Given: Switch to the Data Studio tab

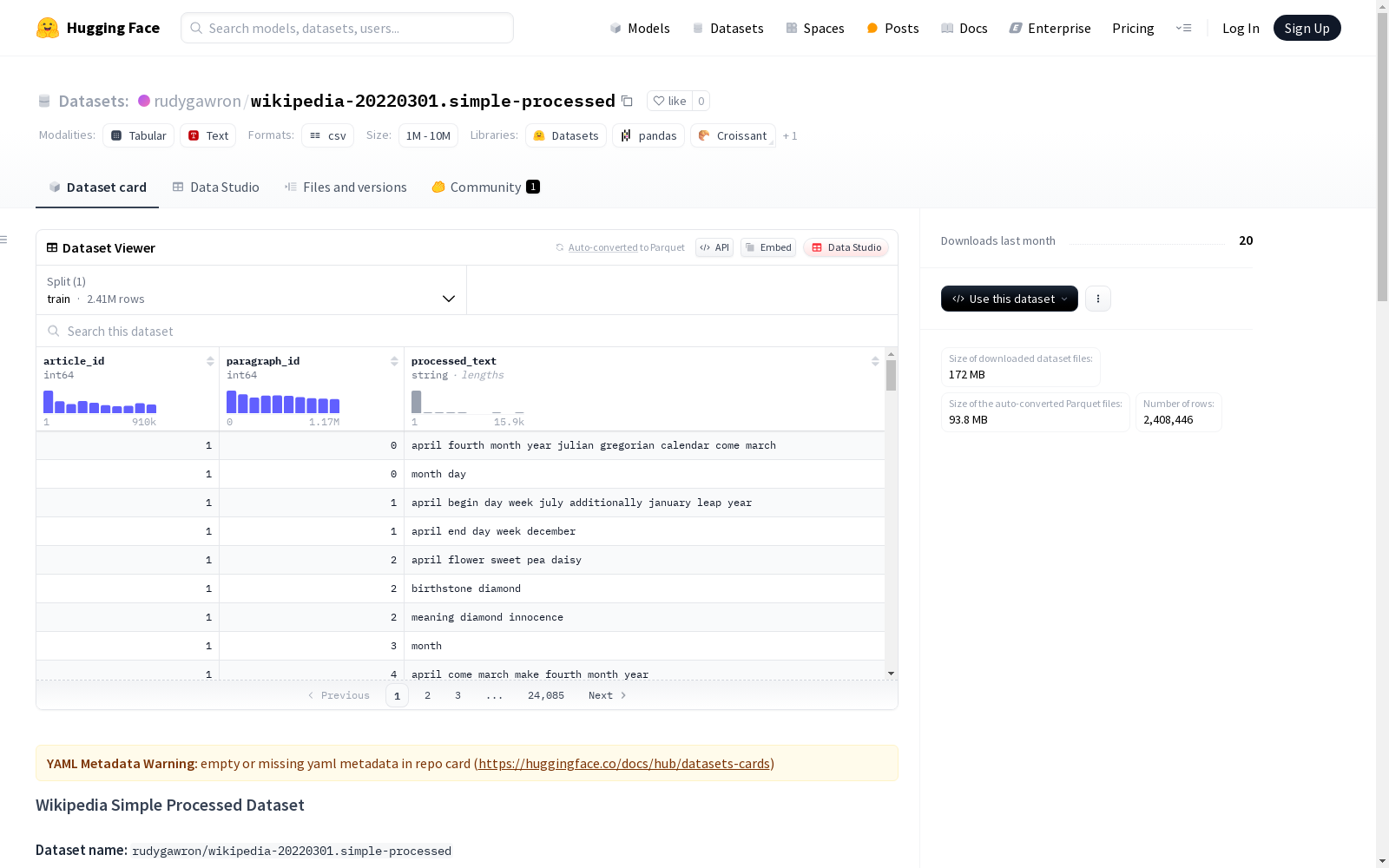Looking at the screenshot, I should 216,187.
